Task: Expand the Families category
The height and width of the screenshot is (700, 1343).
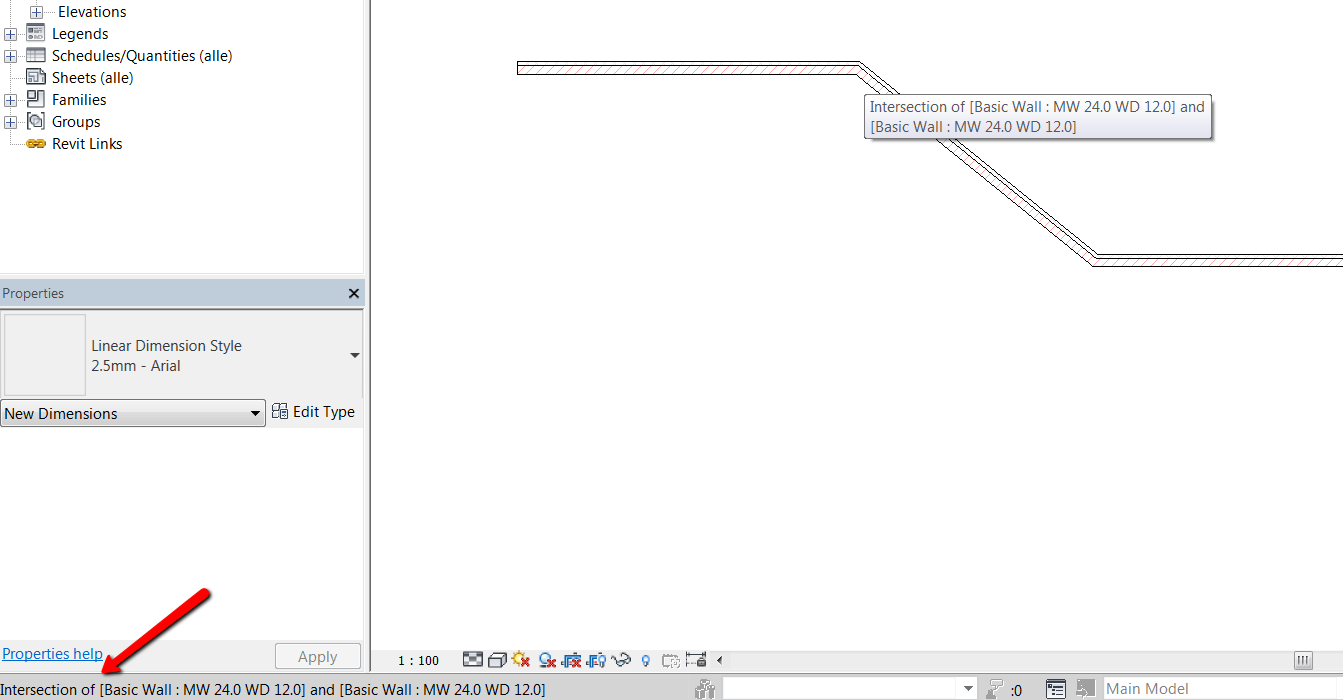Action: point(10,99)
